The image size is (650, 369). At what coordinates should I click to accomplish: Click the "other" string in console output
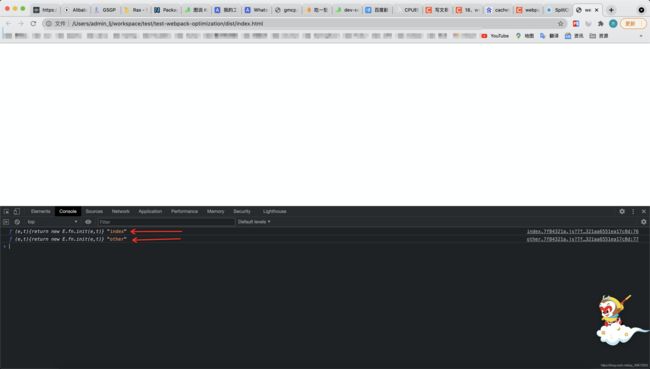tap(117, 239)
